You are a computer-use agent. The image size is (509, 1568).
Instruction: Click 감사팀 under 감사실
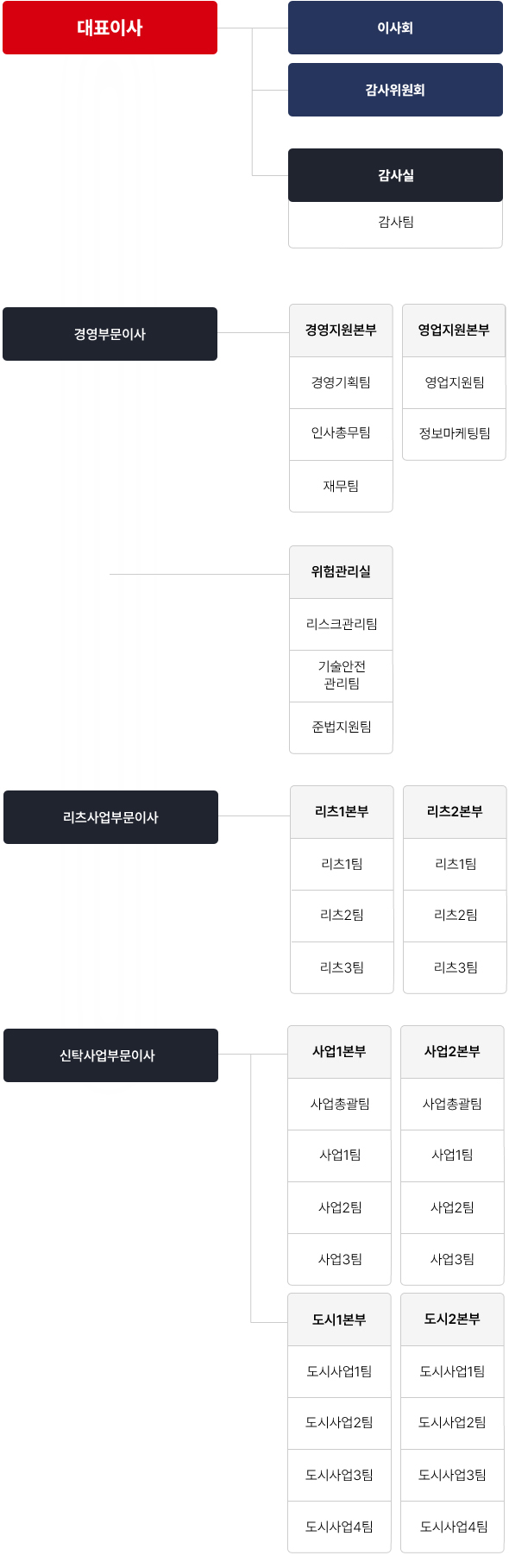[395, 223]
